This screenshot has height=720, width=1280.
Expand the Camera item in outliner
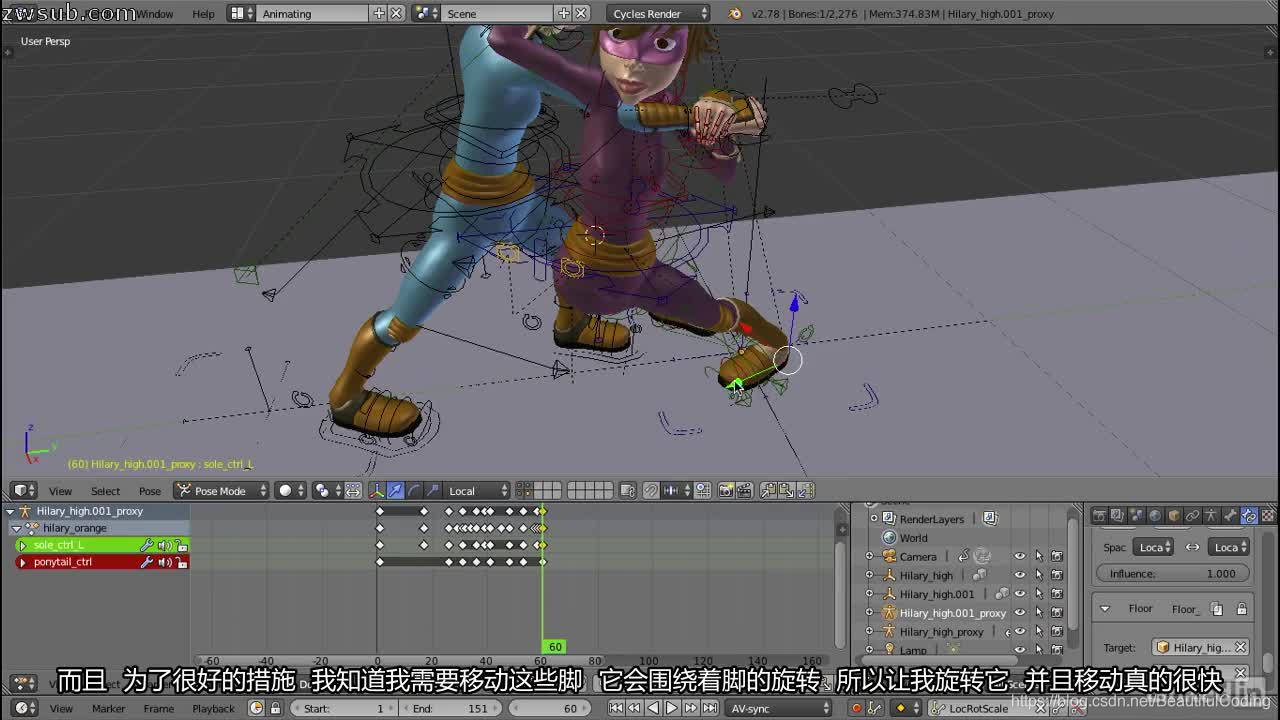coord(869,557)
